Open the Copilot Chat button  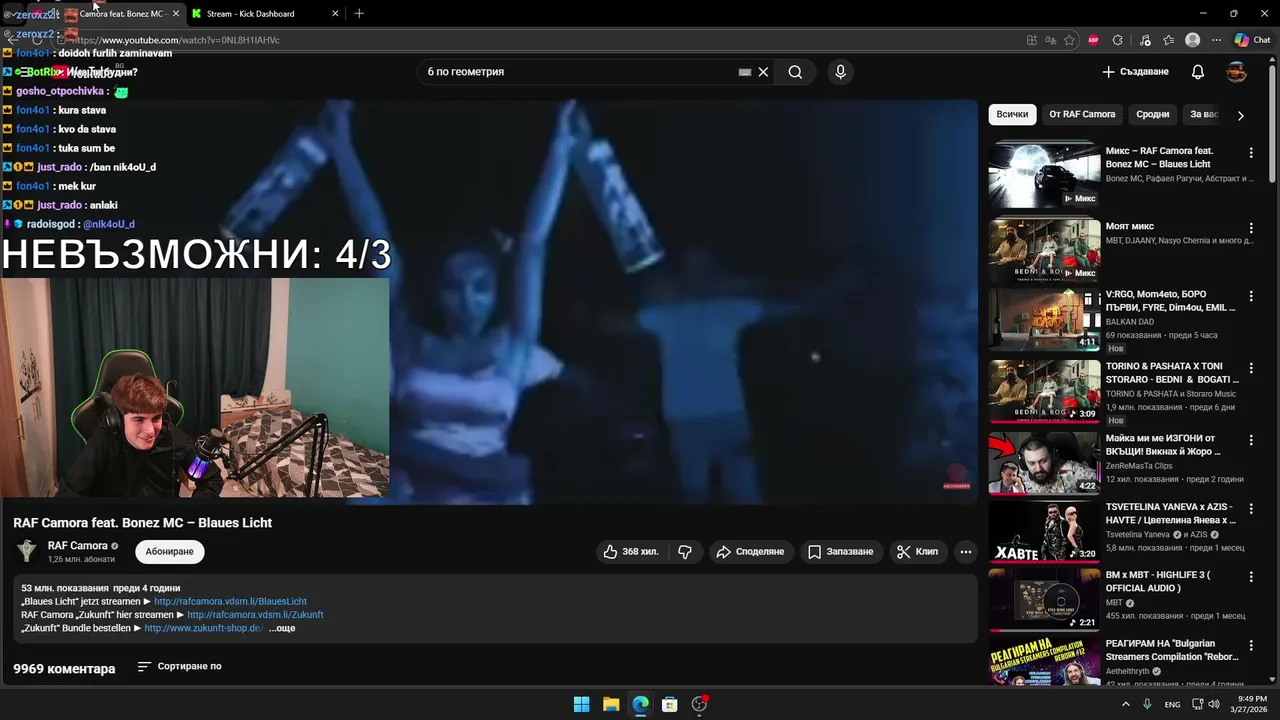1252,40
